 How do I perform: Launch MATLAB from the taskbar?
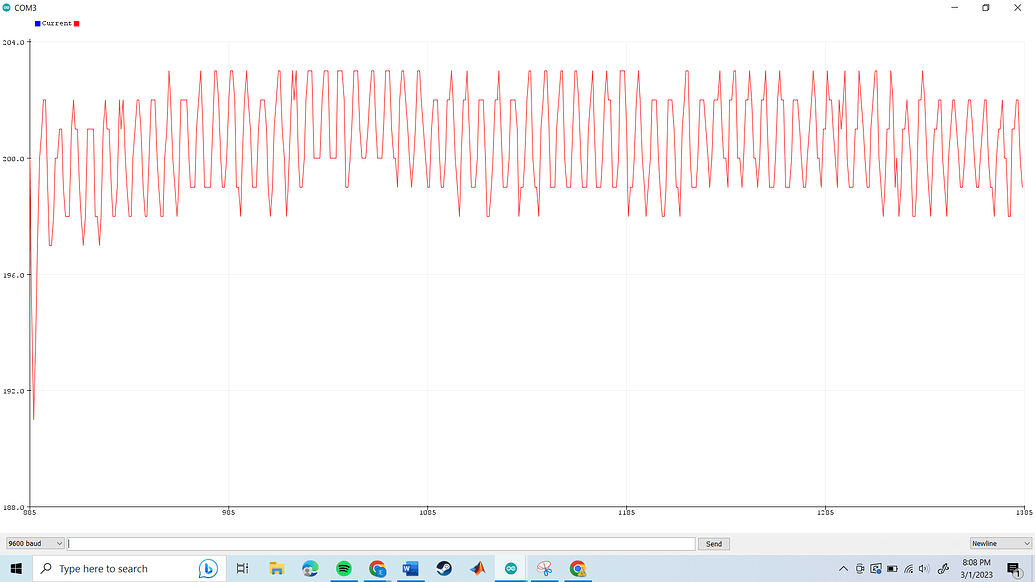[x=478, y=568]
